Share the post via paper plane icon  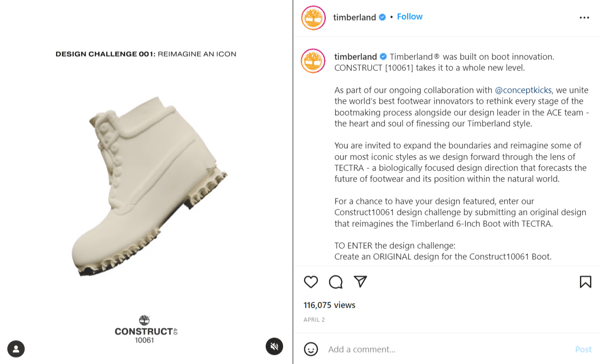360,281
